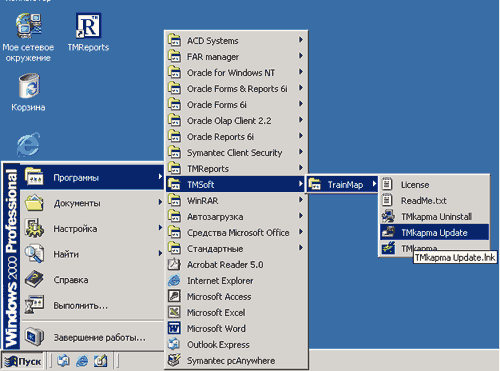The width and height of the screenshot is (500, 371).
Task: Click TMkapma Uninstall entry
Action: pos(435,216)
